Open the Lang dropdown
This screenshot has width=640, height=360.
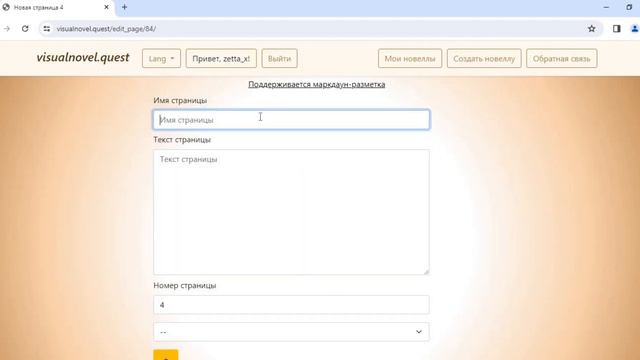161,58
